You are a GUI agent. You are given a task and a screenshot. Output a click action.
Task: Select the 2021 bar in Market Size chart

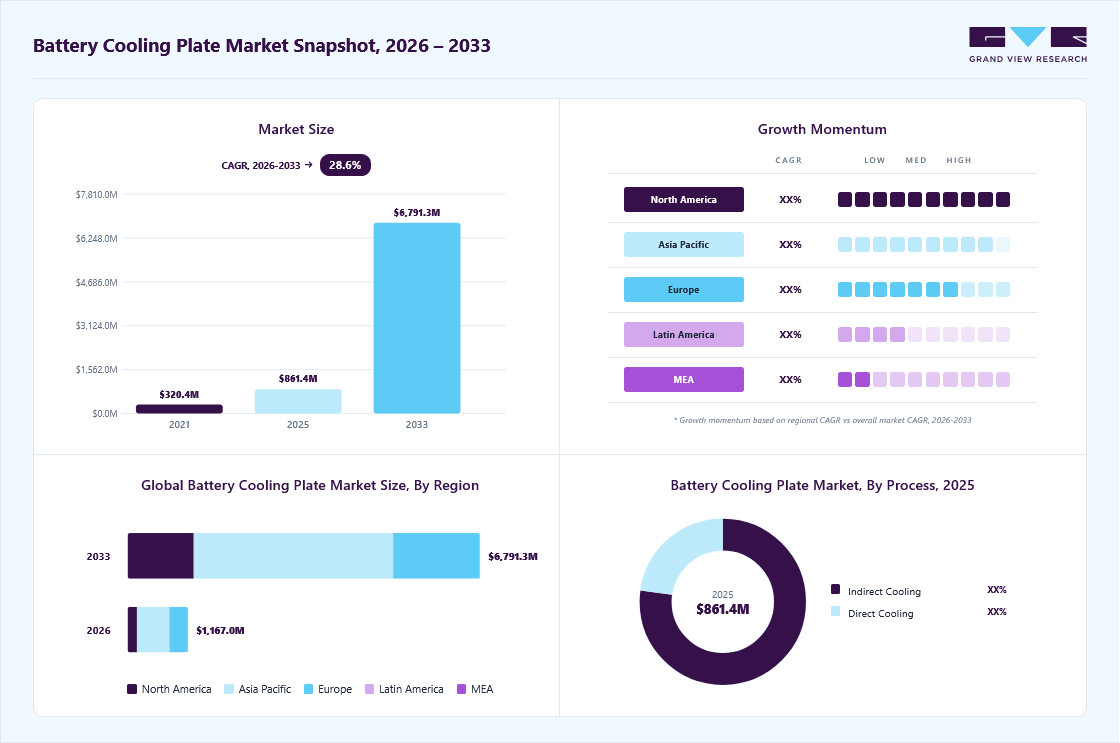tap(179, 409)
